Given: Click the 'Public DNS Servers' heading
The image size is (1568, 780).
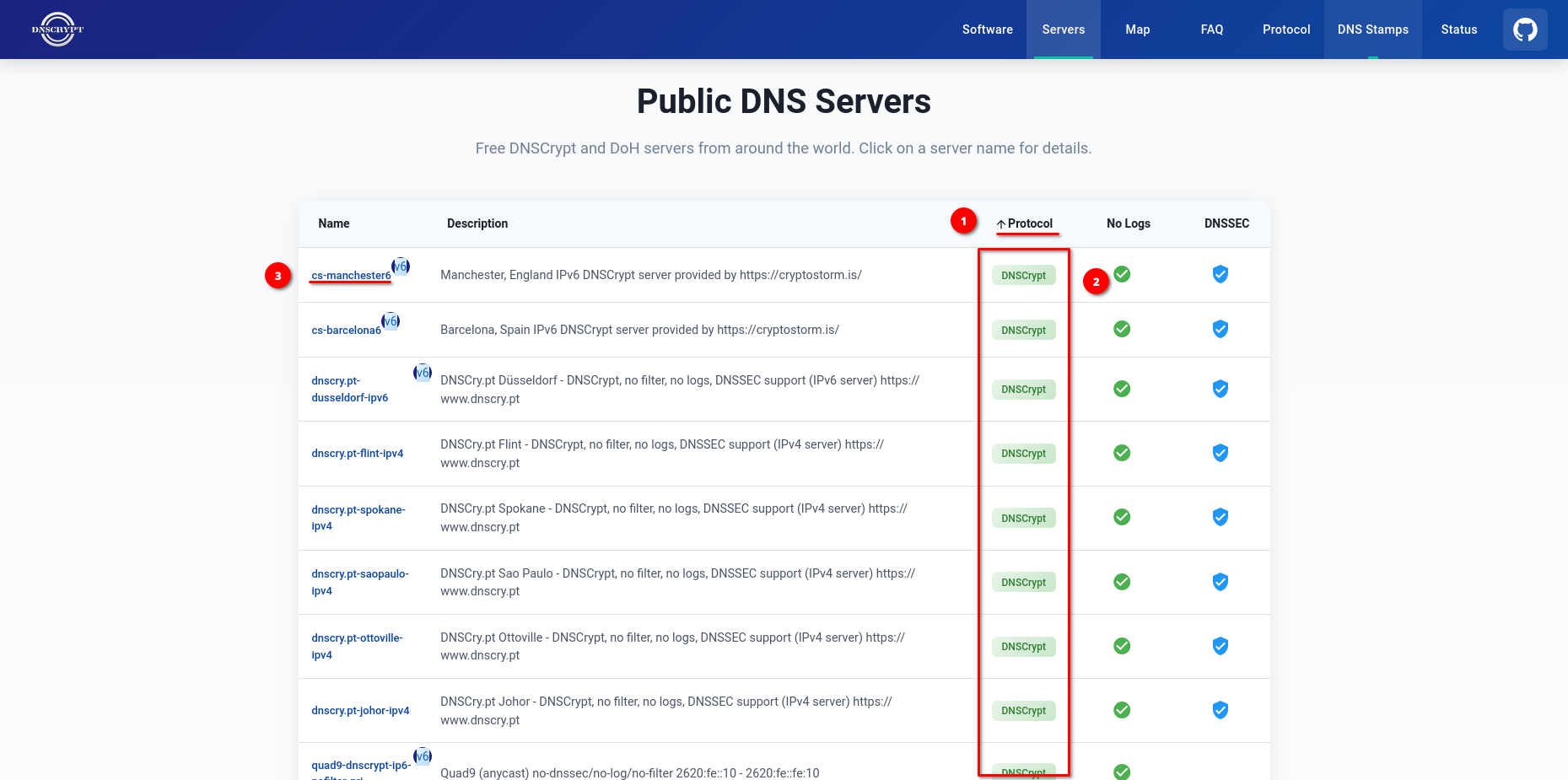Looking at the screenshot, I should tap(784, 101).
